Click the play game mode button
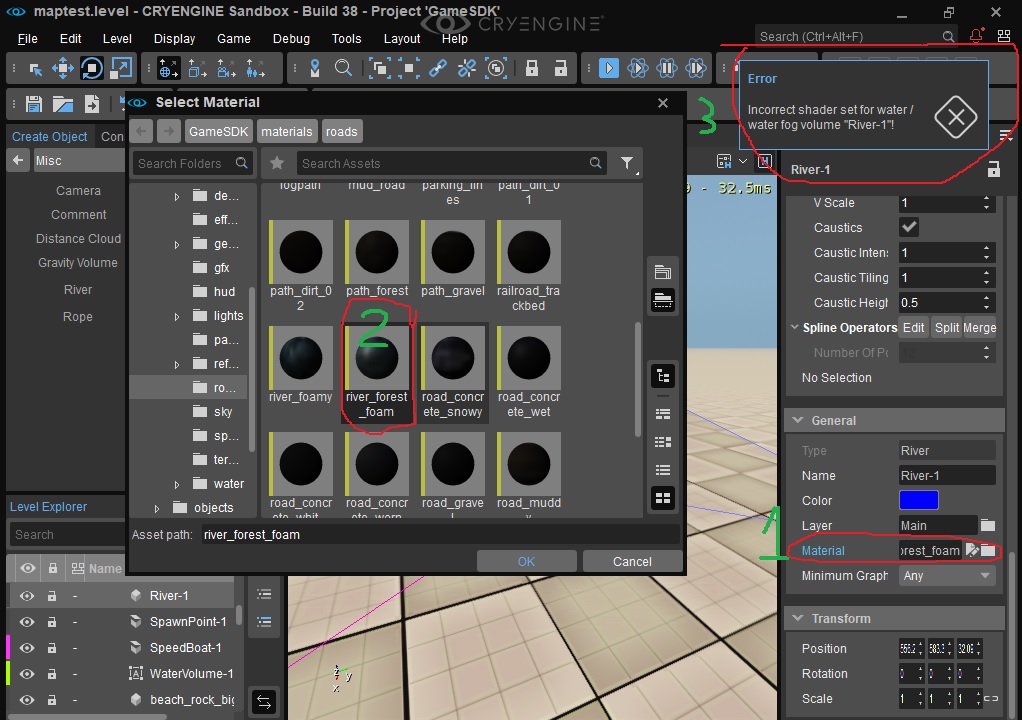Viewport: 1022px width, 720px height. [x=608, y=68]
